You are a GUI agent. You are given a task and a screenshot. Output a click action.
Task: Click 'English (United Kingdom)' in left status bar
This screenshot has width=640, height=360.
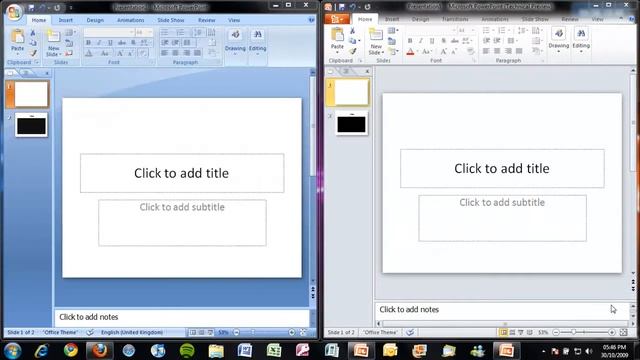132,333
